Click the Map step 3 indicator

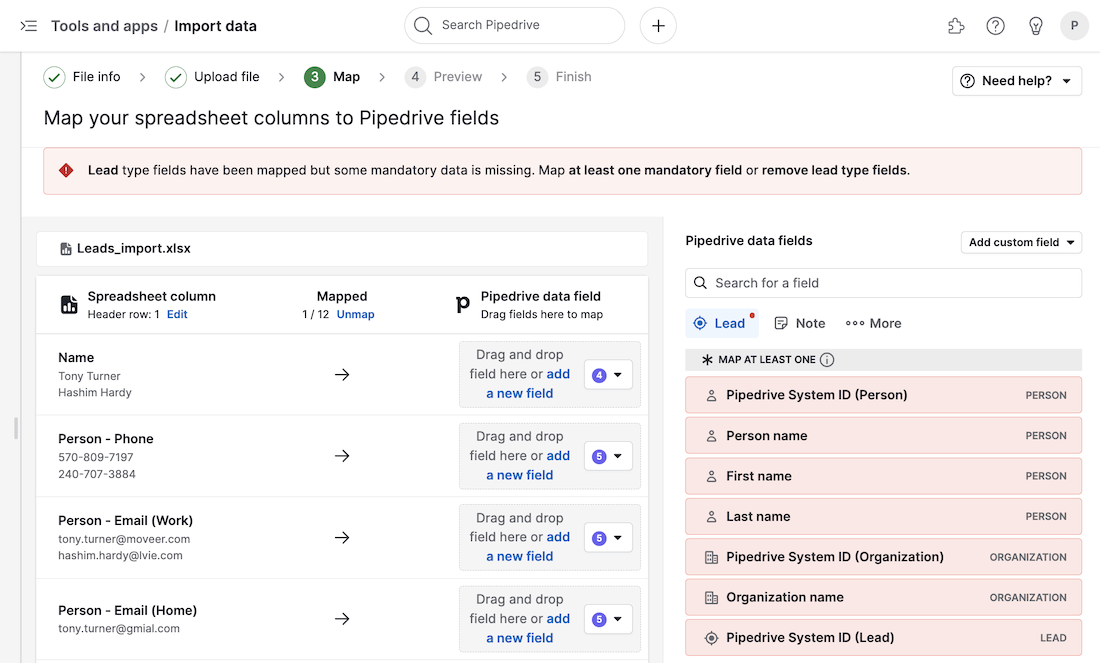coord(314,77)
